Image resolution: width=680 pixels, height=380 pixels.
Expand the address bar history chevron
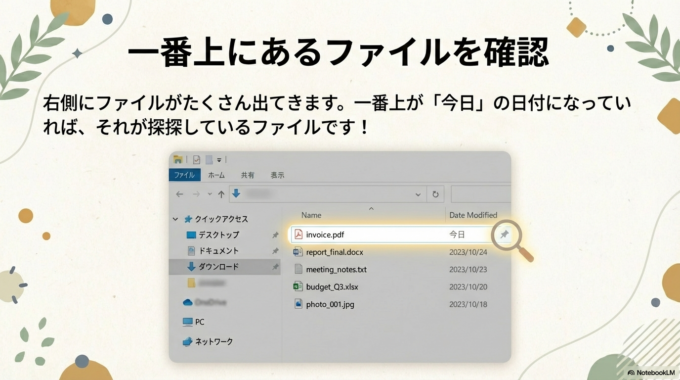coord(418,194)
